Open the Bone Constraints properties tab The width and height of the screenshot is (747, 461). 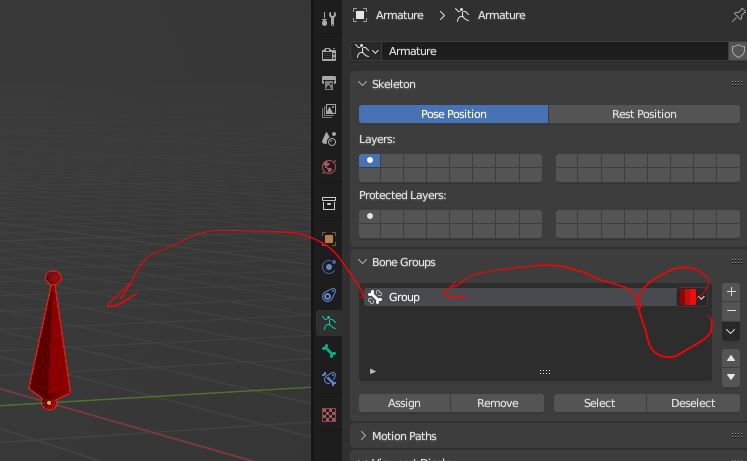pyautogui.click(x=329, y=379)
